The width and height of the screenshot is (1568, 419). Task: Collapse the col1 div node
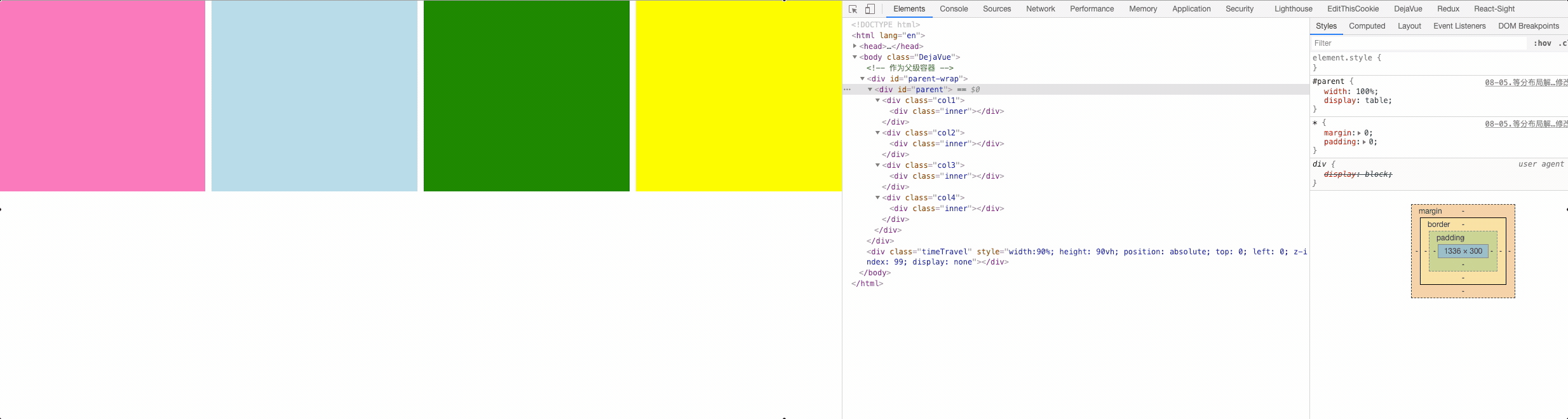coord(877,100)
